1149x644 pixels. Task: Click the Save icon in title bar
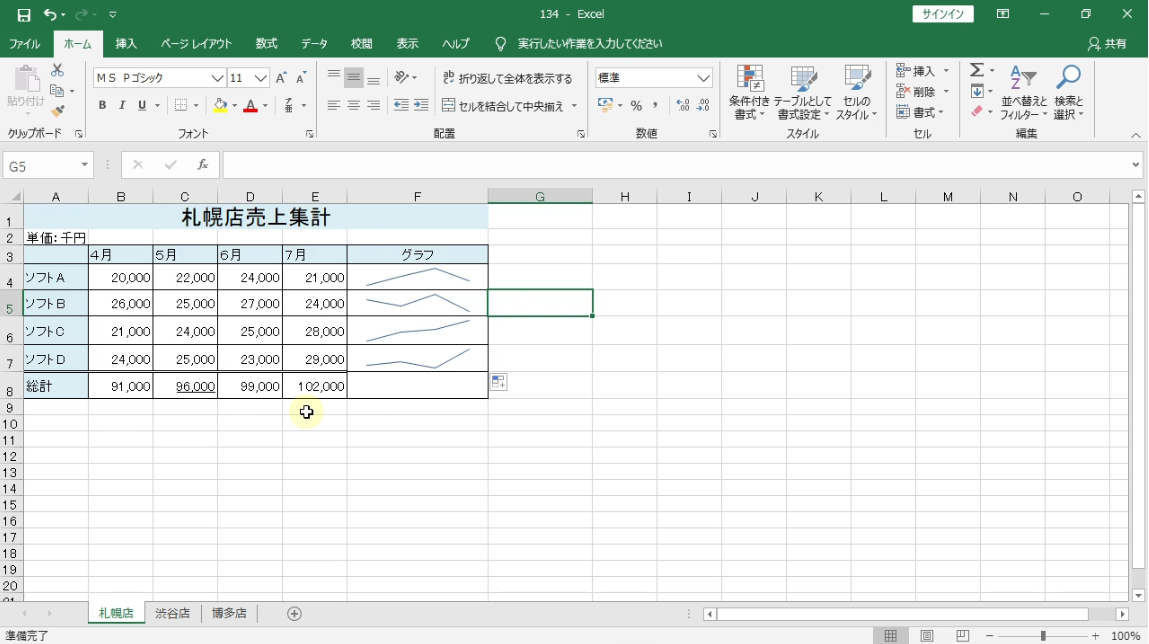(x=24, y=15)
